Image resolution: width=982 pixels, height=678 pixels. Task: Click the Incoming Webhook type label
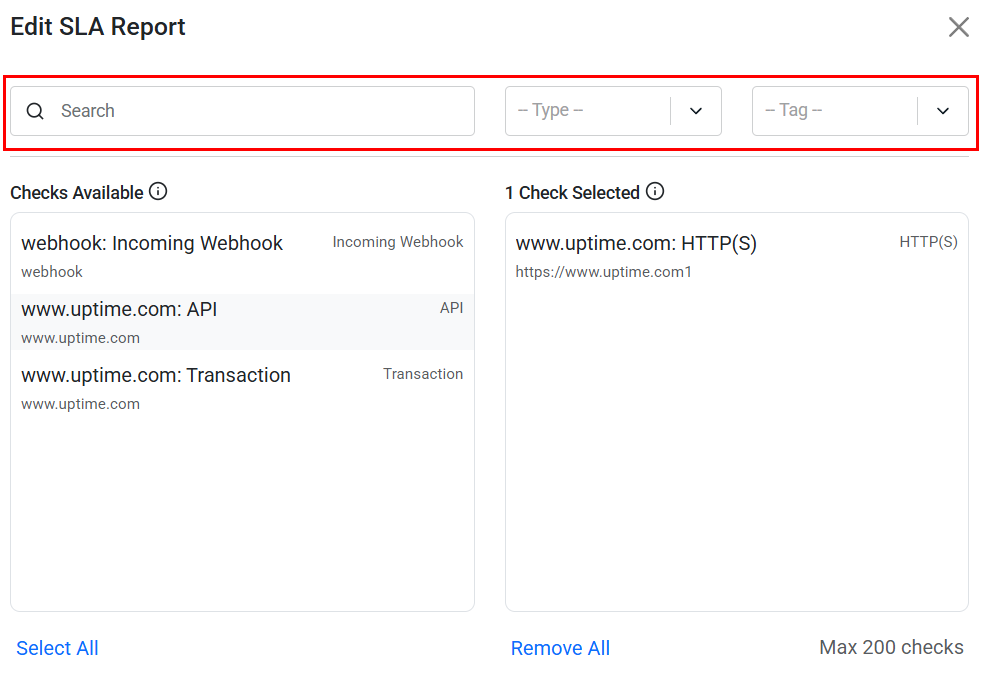(397, 241)
